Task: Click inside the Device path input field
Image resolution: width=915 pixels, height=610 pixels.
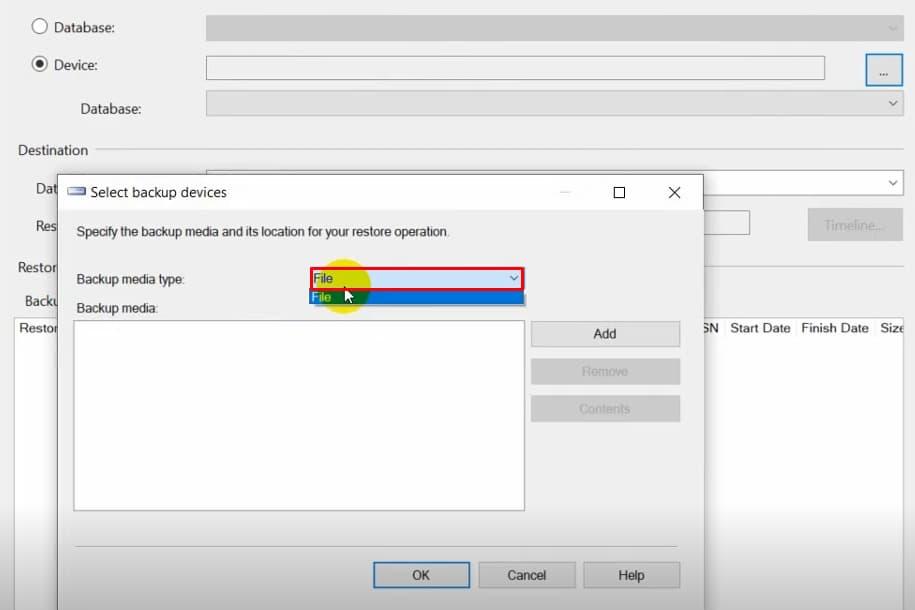Action: coord(515,68)
